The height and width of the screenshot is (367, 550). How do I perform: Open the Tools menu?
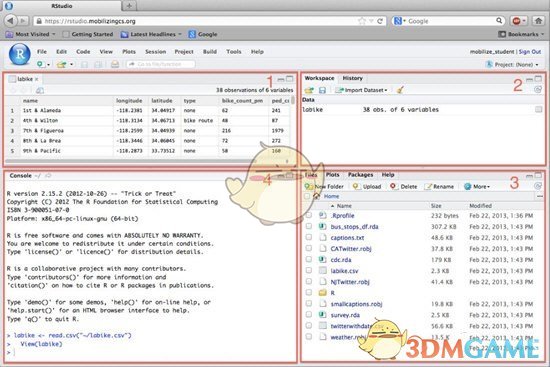(x=234, y=52)
